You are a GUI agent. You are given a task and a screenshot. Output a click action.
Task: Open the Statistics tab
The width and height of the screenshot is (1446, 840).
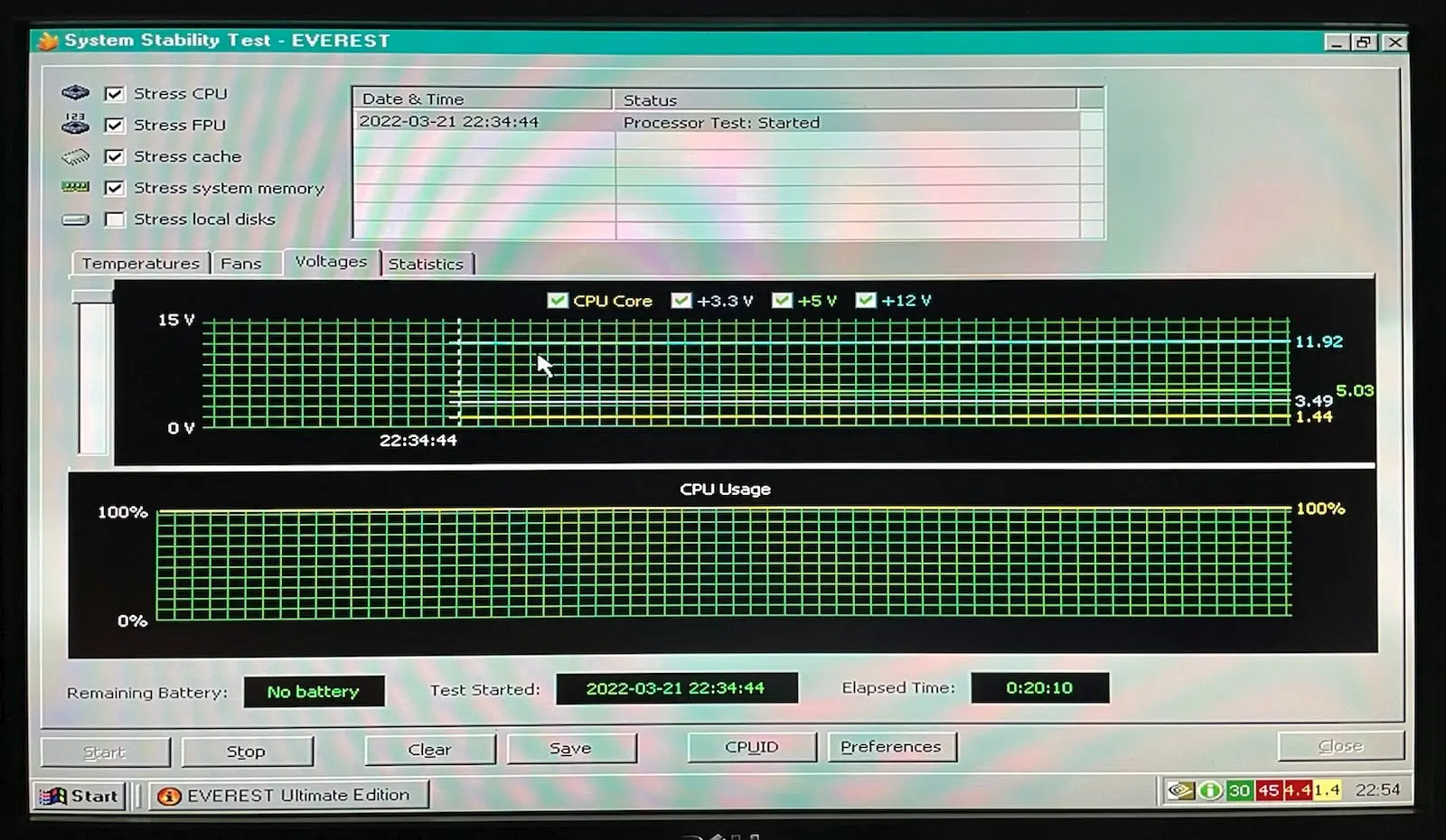tap(426, 264)
